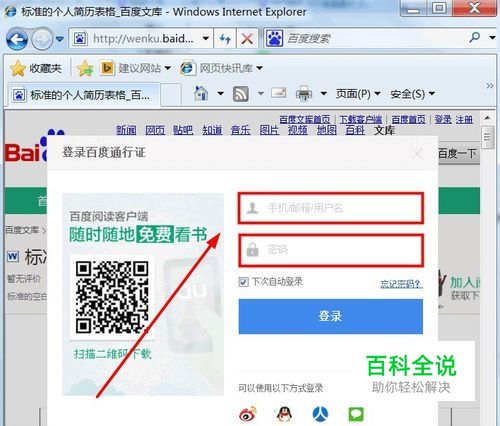Open the 百度首页 link
The height and width of the screenshot is (426, 500).
(408, 120)
